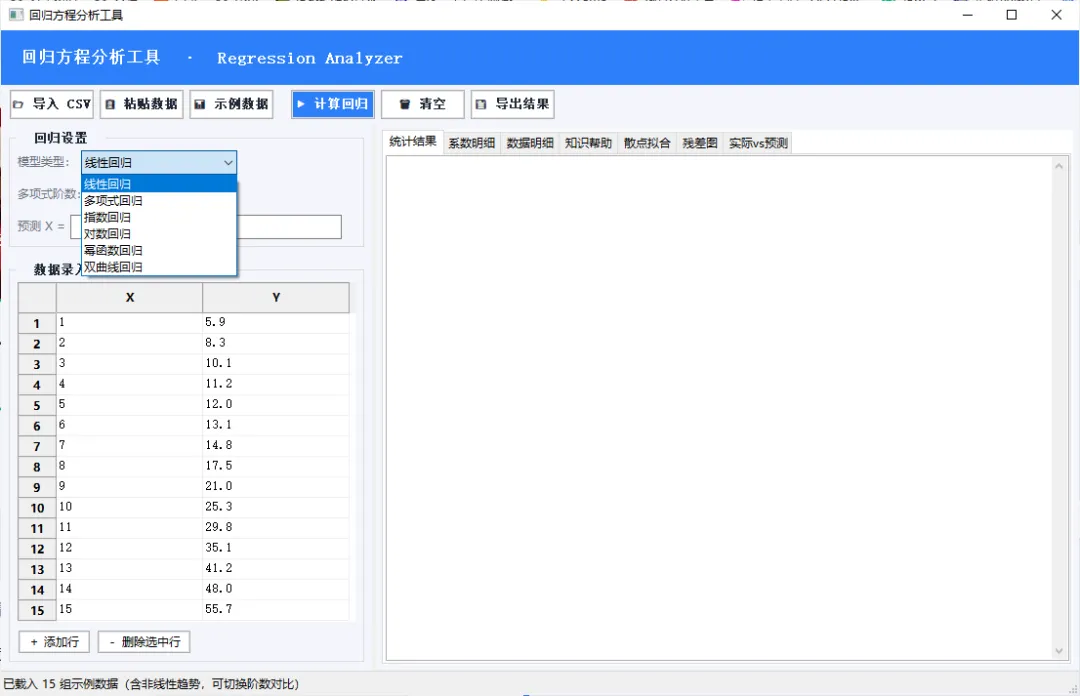Run 计算回归 to compute regression
1080x696 pixels.
tap(333, 104)
